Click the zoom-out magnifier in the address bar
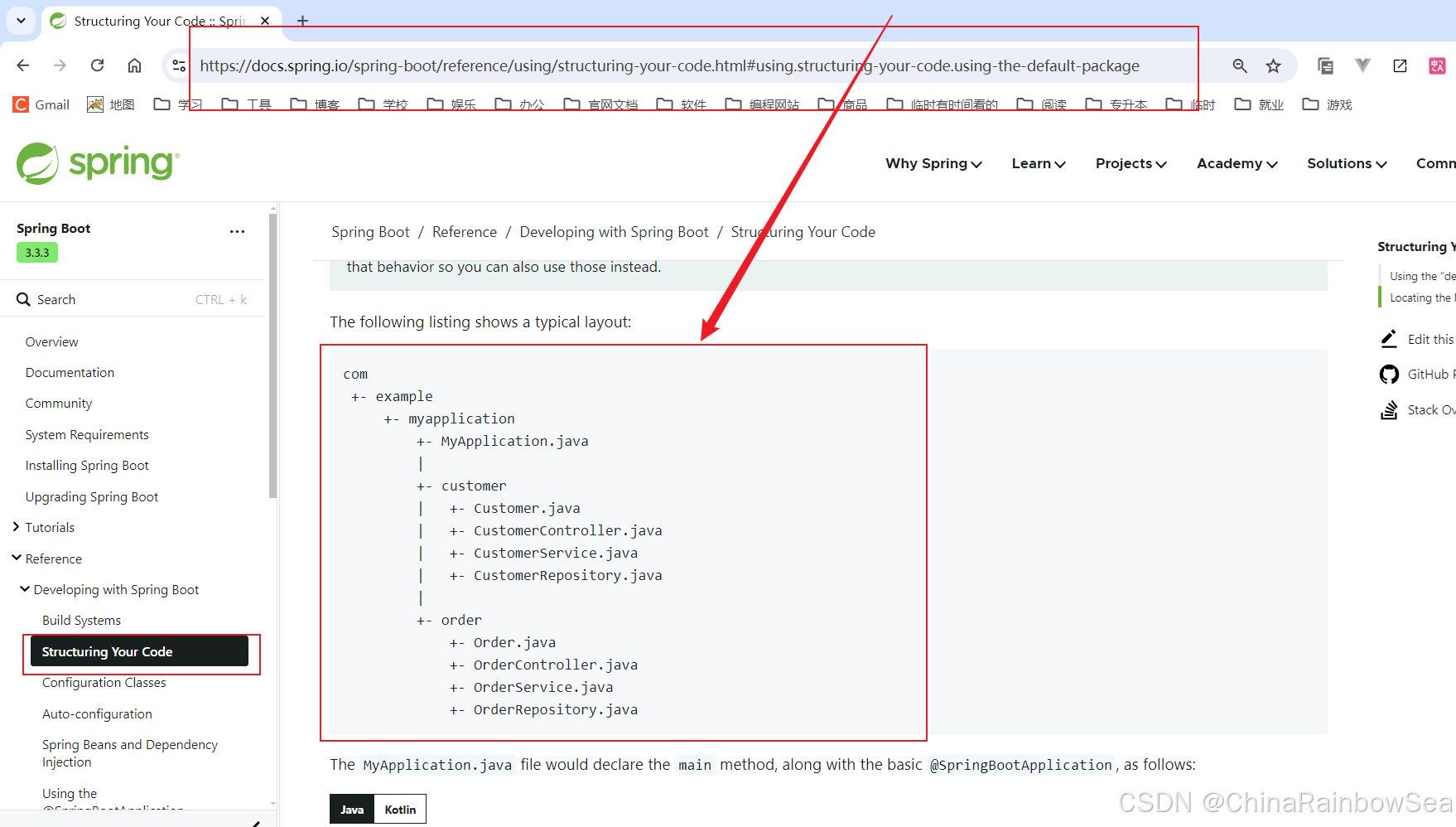Image resolution: width=1456 pixels, height=827 pixels. click(x=1240, y=65)
